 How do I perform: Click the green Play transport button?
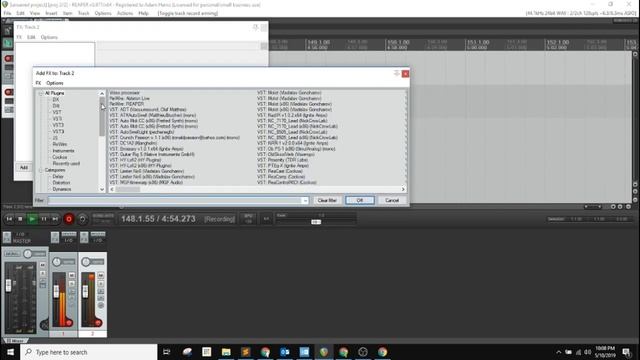[32, 219]
